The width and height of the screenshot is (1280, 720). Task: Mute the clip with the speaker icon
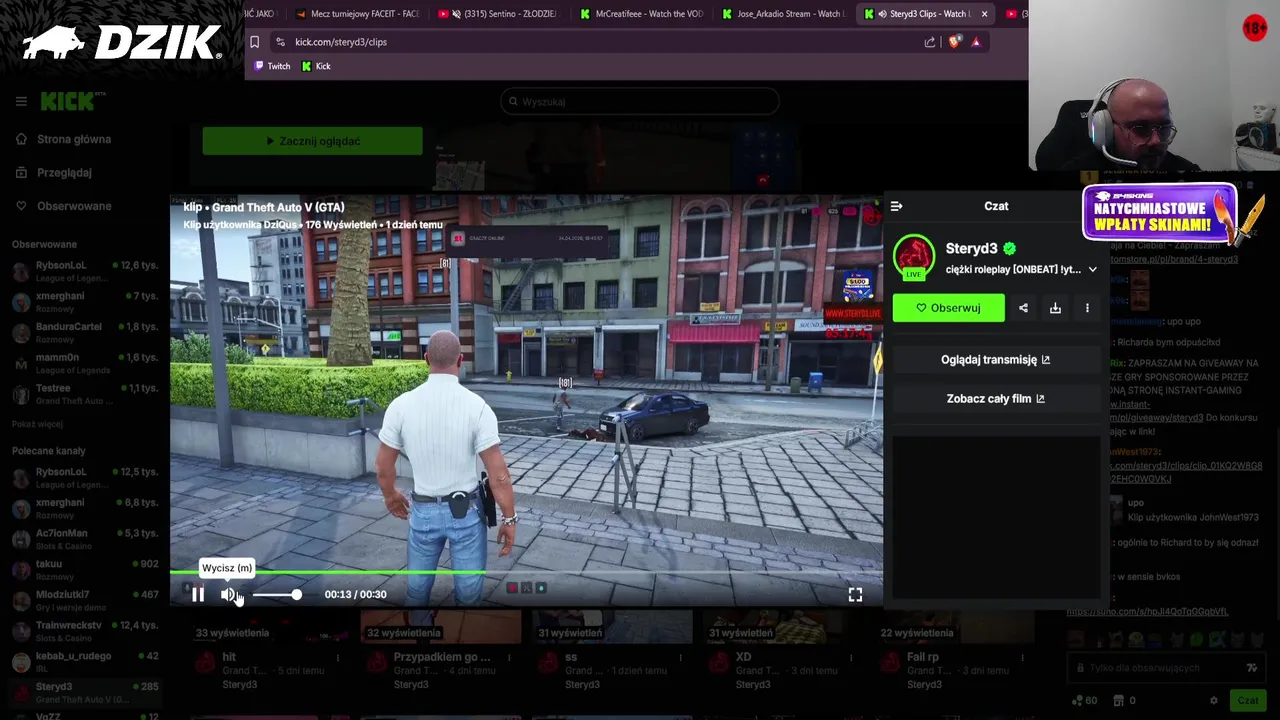229,595
